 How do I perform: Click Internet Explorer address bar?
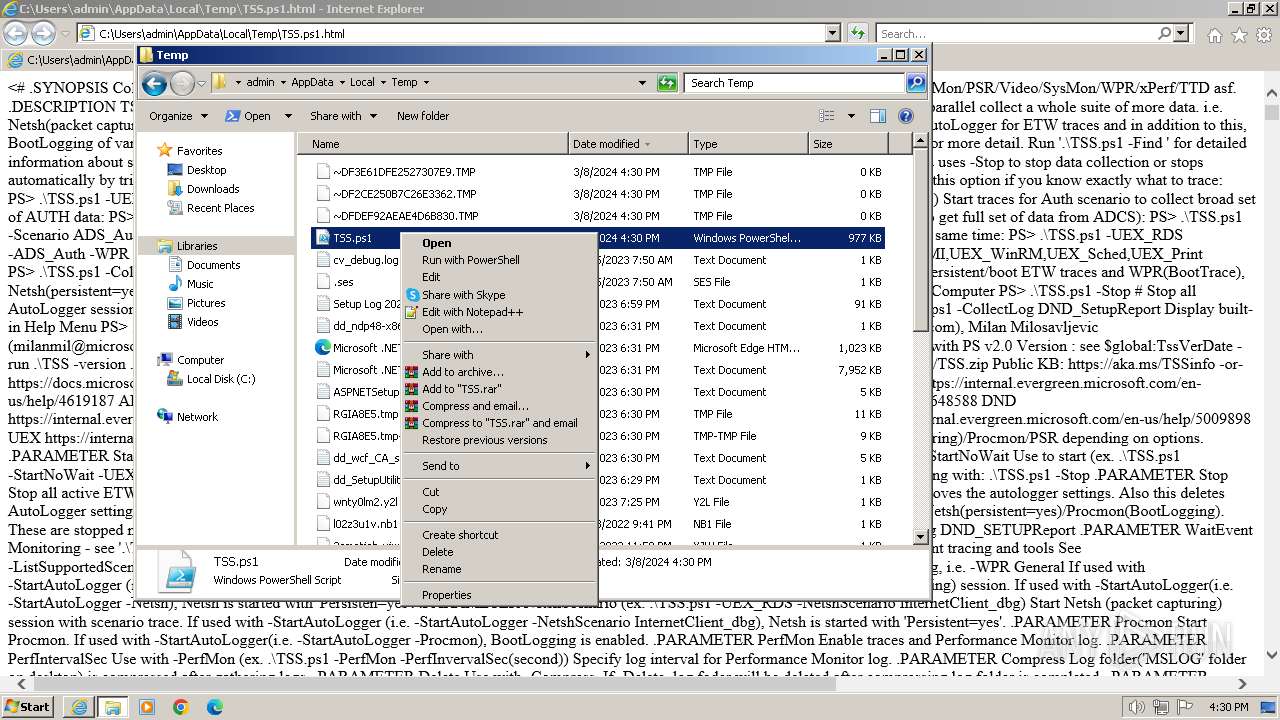tap(460, 33)
